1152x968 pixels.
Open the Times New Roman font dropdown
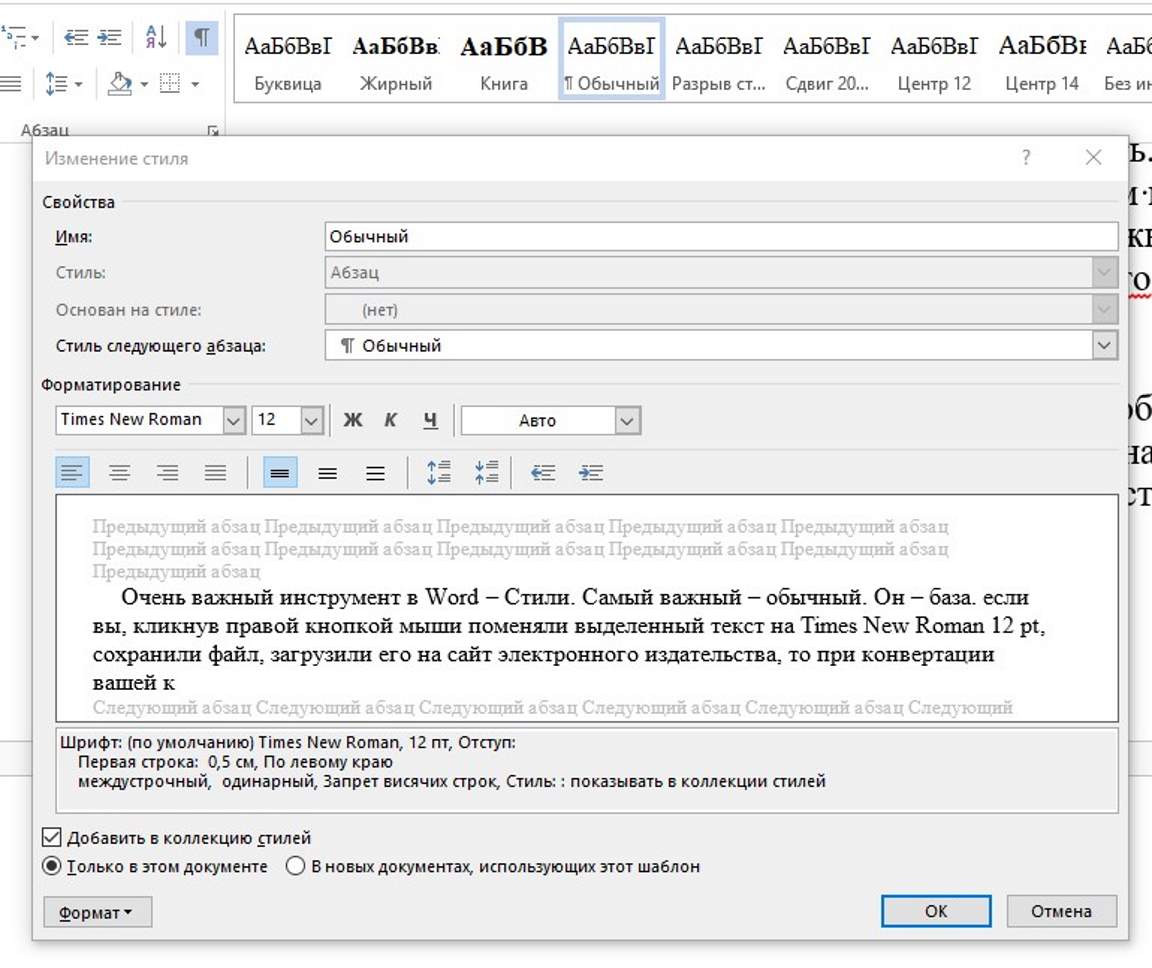pyautogui.click(x=233, y=420)
